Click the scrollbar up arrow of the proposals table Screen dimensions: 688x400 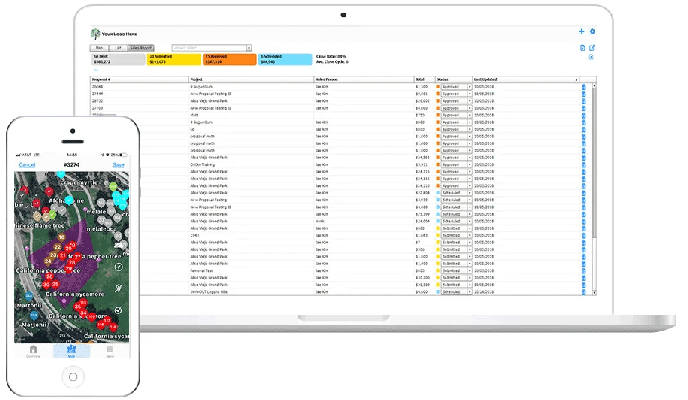(x=594, y=86)
